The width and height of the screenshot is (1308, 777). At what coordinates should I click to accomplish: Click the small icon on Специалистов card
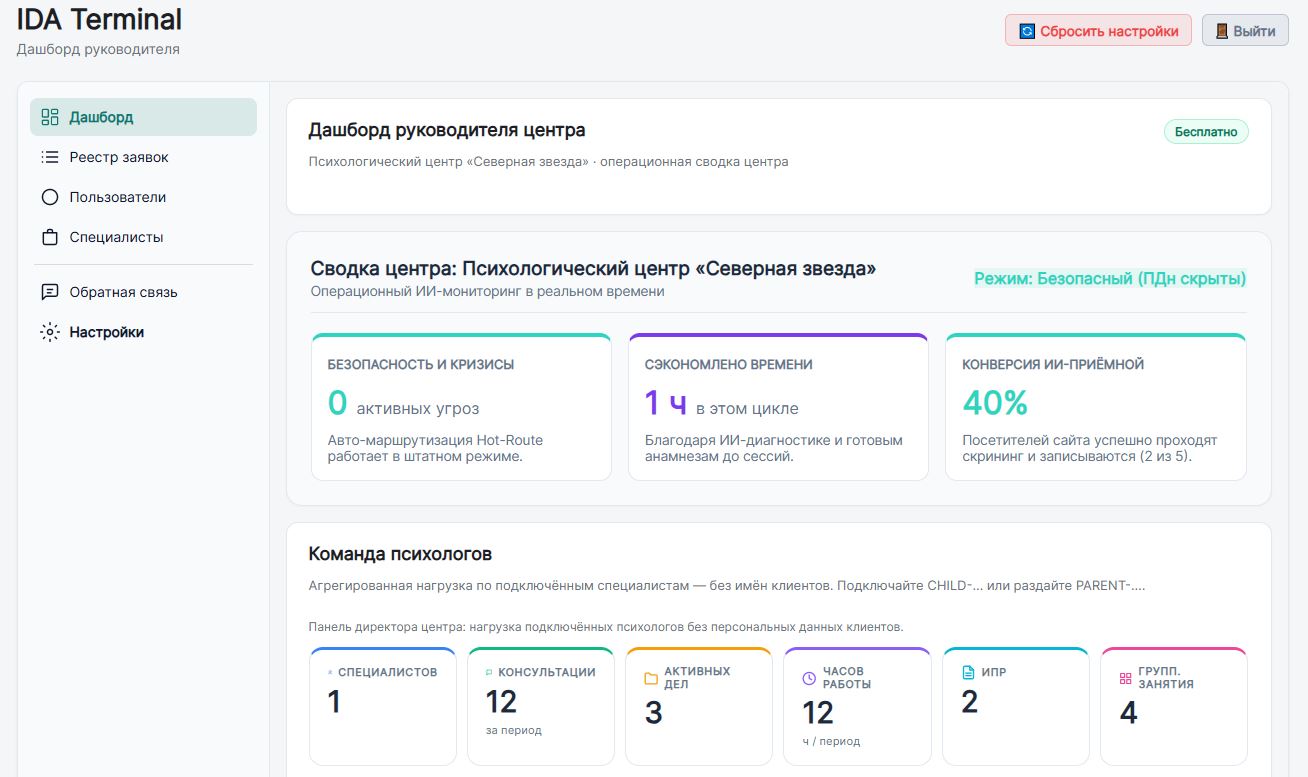pyautogui.click(x=330, y=672)
